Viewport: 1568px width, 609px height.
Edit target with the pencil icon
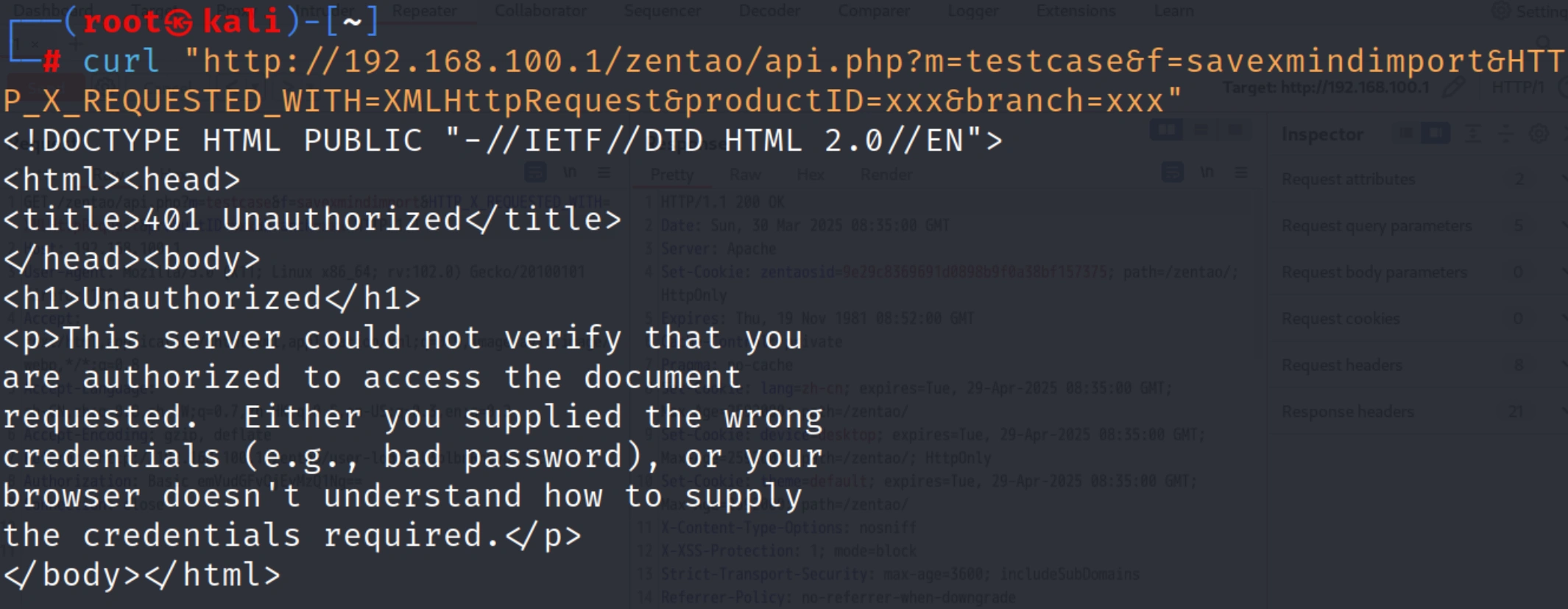pos(1452,88)
